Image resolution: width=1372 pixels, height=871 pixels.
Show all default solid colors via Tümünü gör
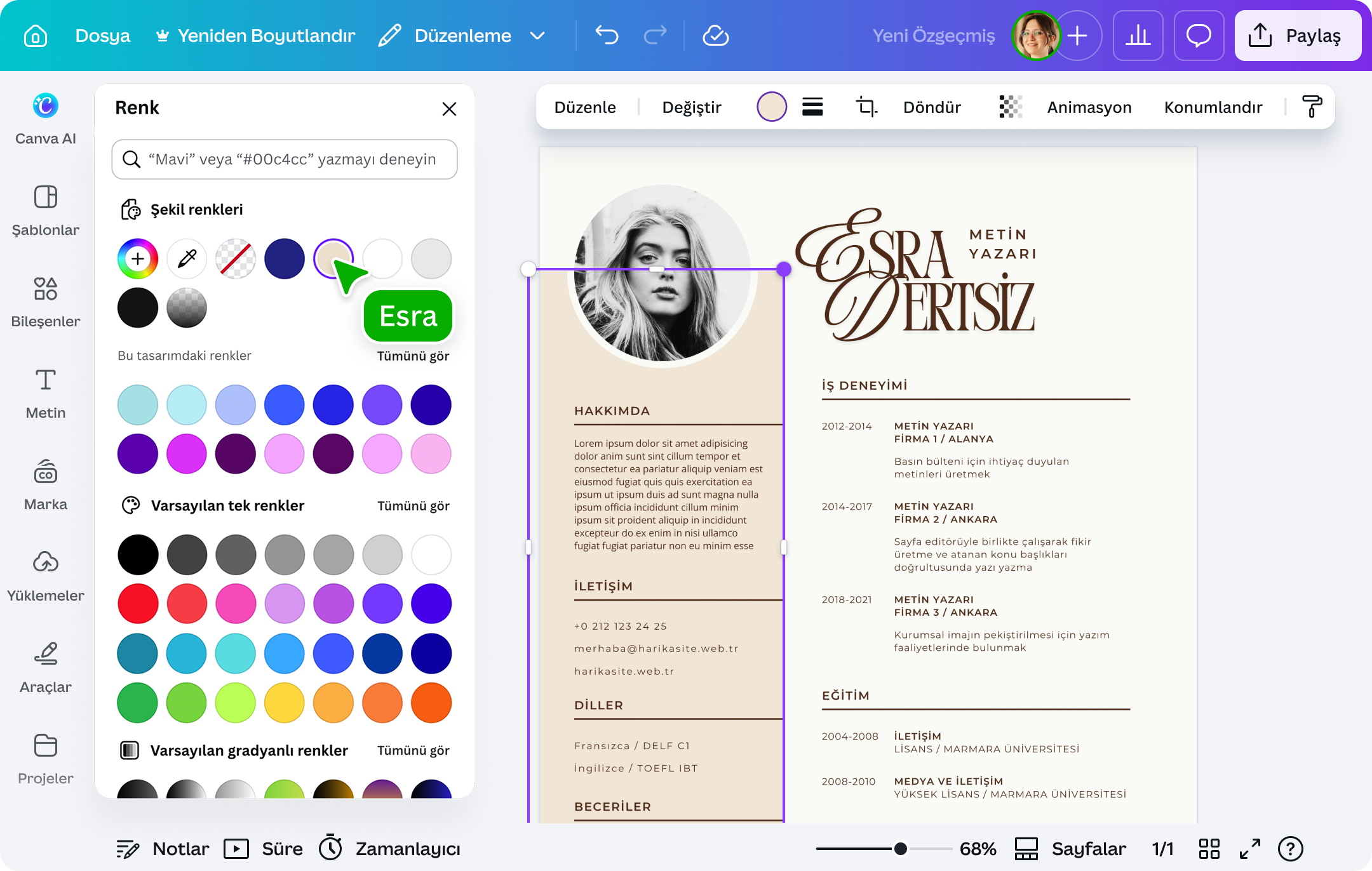tap(414, 506)
